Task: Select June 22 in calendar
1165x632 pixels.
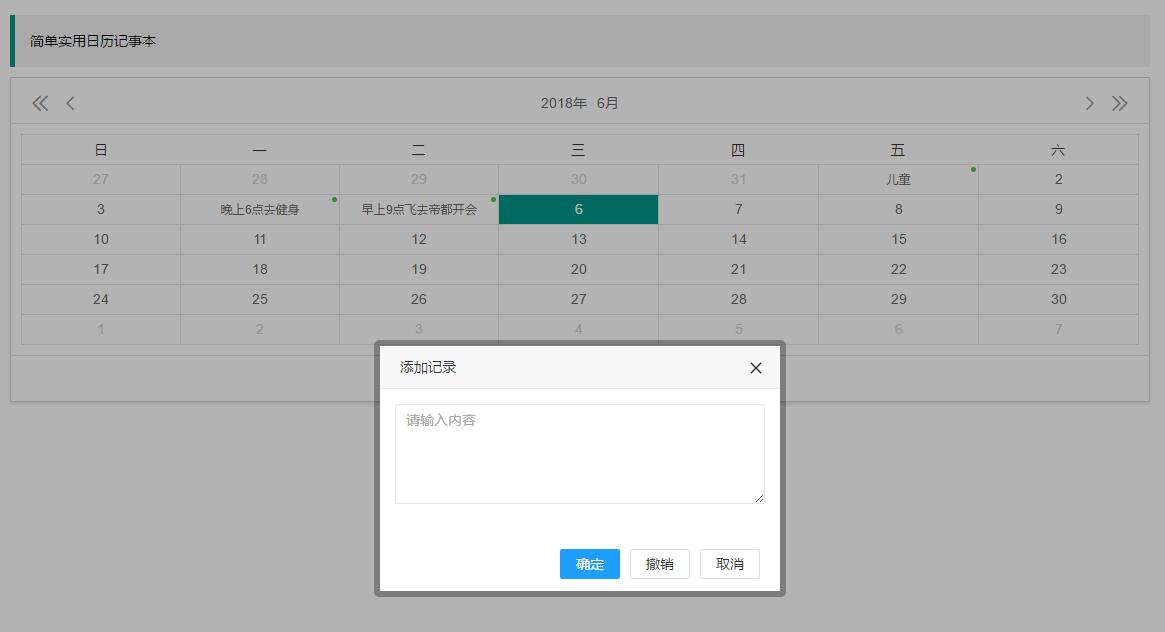Action: click(x=898, y=269)
